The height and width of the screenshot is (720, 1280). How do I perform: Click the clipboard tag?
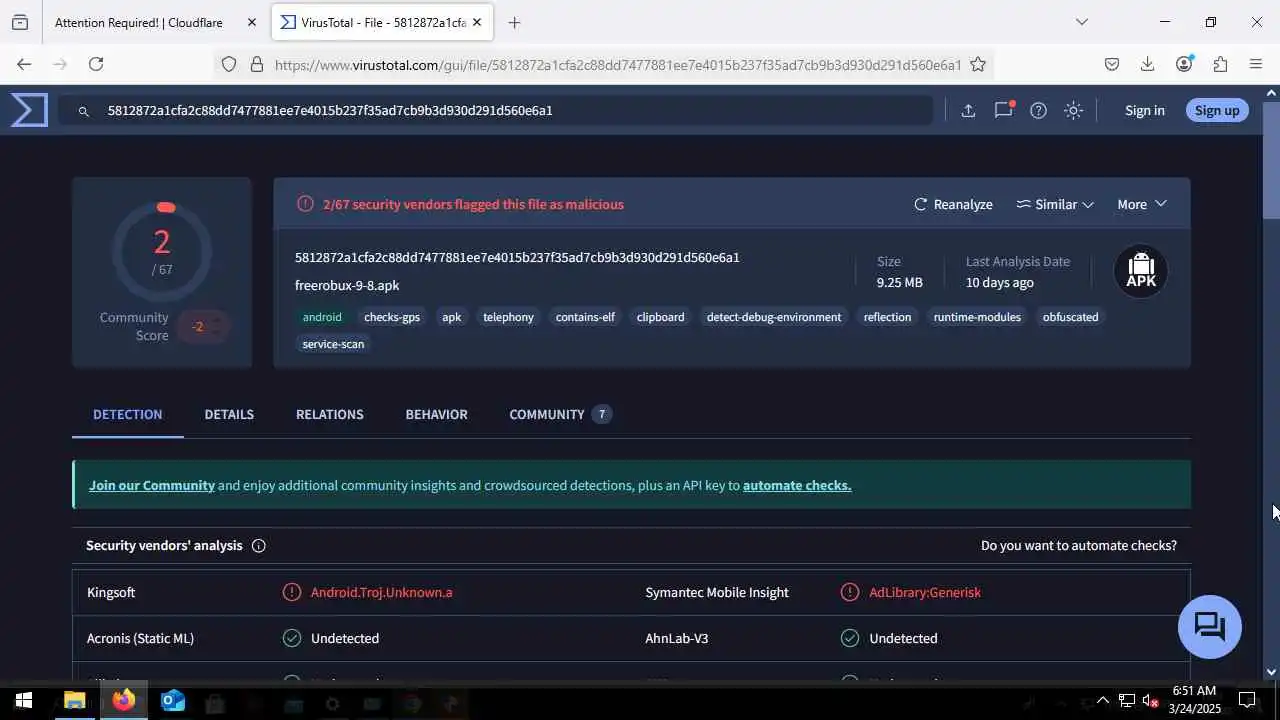tap(660, 317)
